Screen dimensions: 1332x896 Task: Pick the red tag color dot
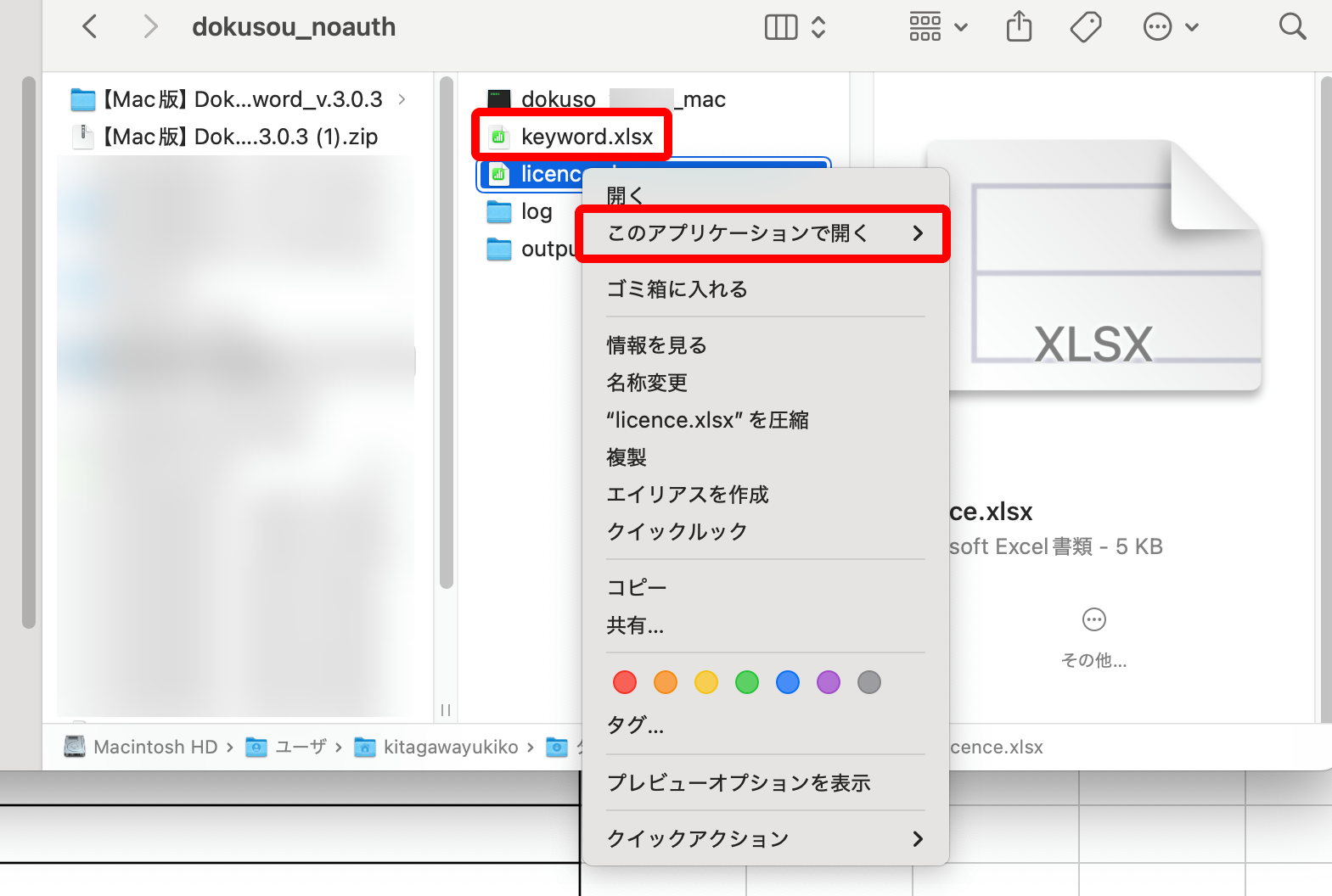click(625, 682)
